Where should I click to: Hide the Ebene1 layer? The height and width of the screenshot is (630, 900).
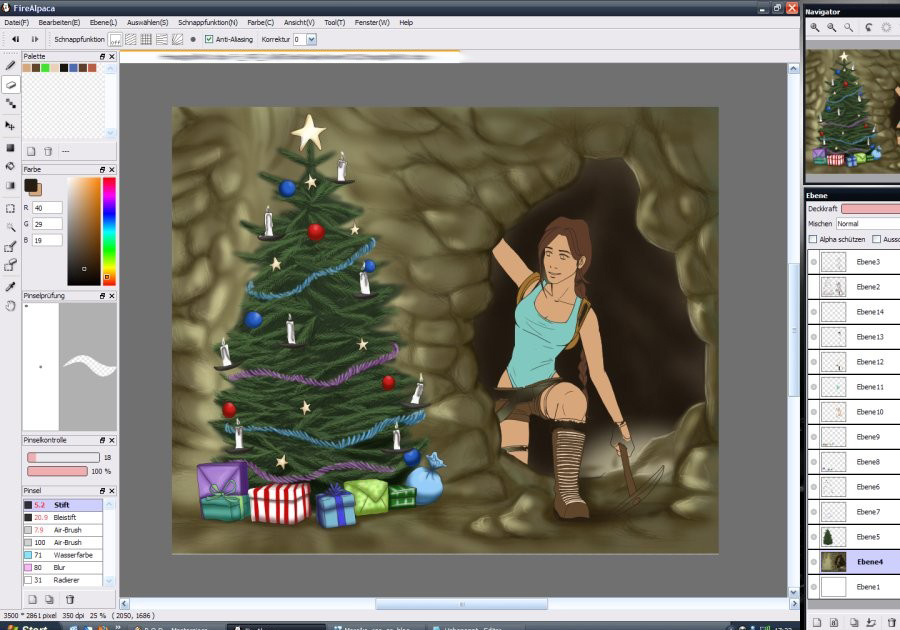813,587
